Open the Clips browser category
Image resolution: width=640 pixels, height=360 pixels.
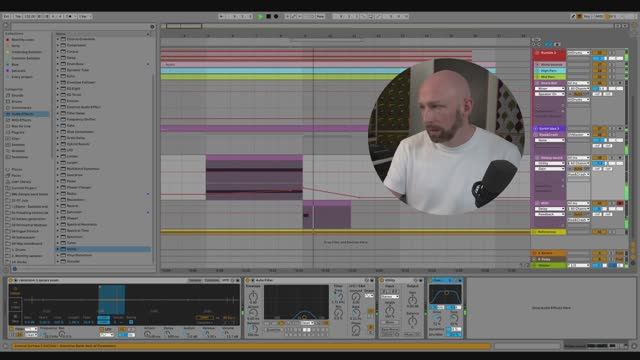point(16,138)
